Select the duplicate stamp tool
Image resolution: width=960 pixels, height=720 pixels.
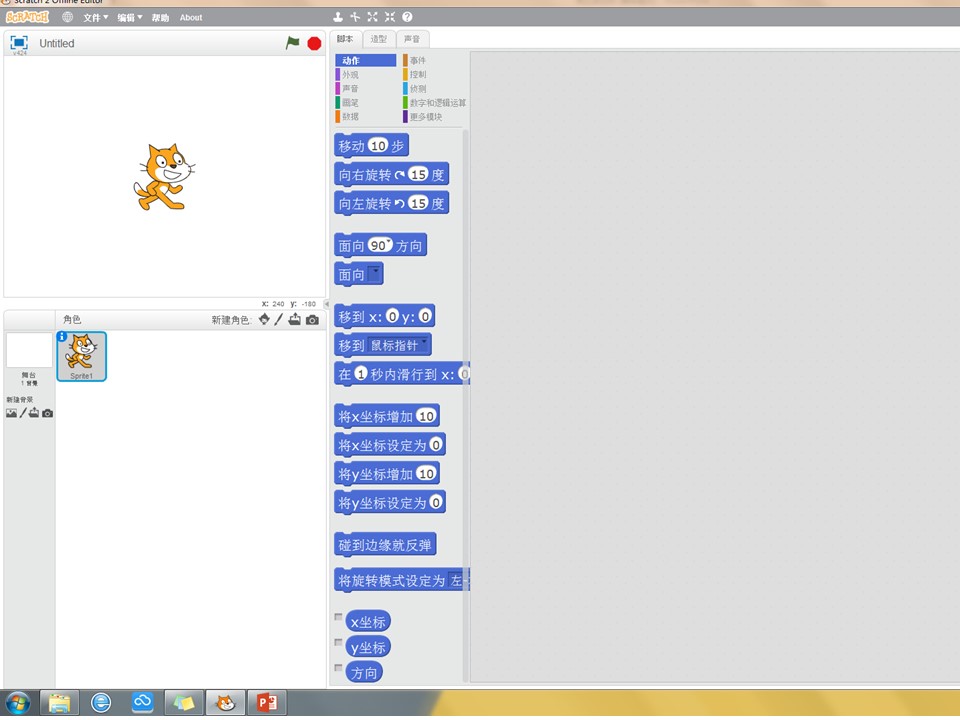coord(338,17)
